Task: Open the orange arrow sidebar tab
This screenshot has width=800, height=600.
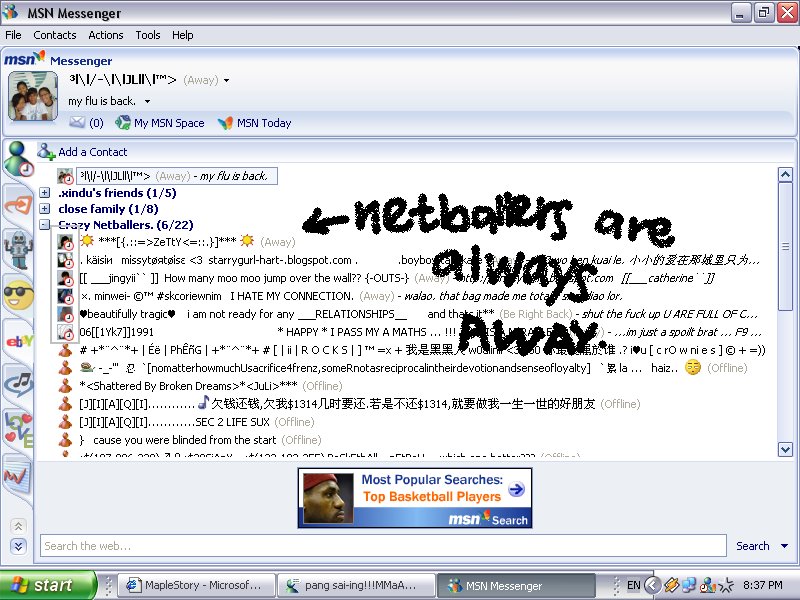Action: [x=18, y=205]
